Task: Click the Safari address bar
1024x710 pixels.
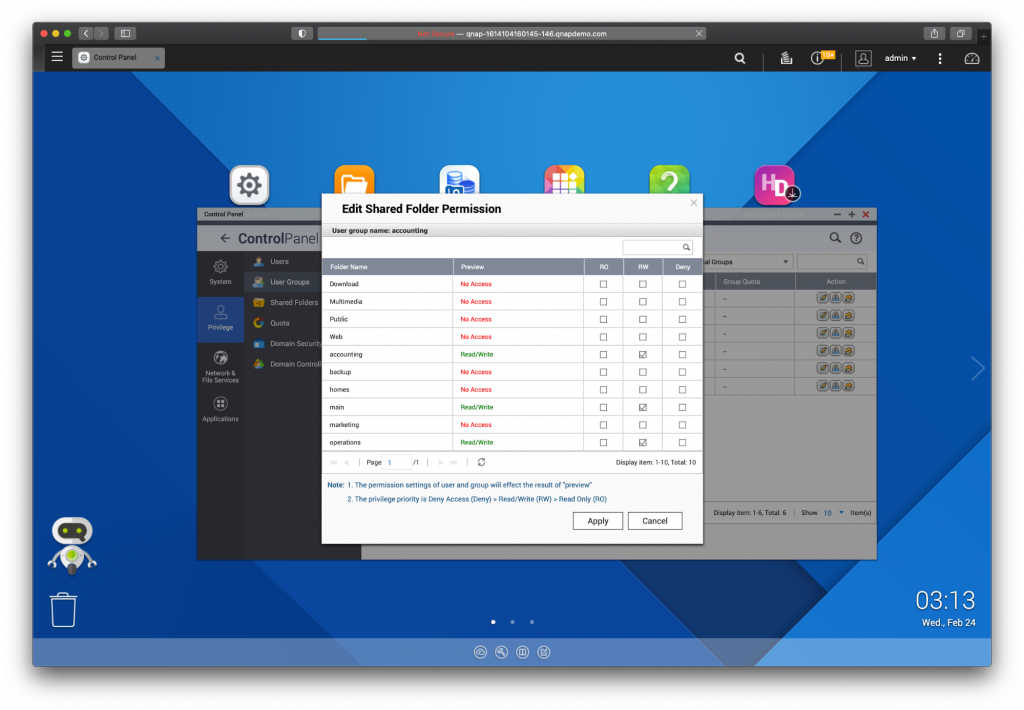Action: 511,33
